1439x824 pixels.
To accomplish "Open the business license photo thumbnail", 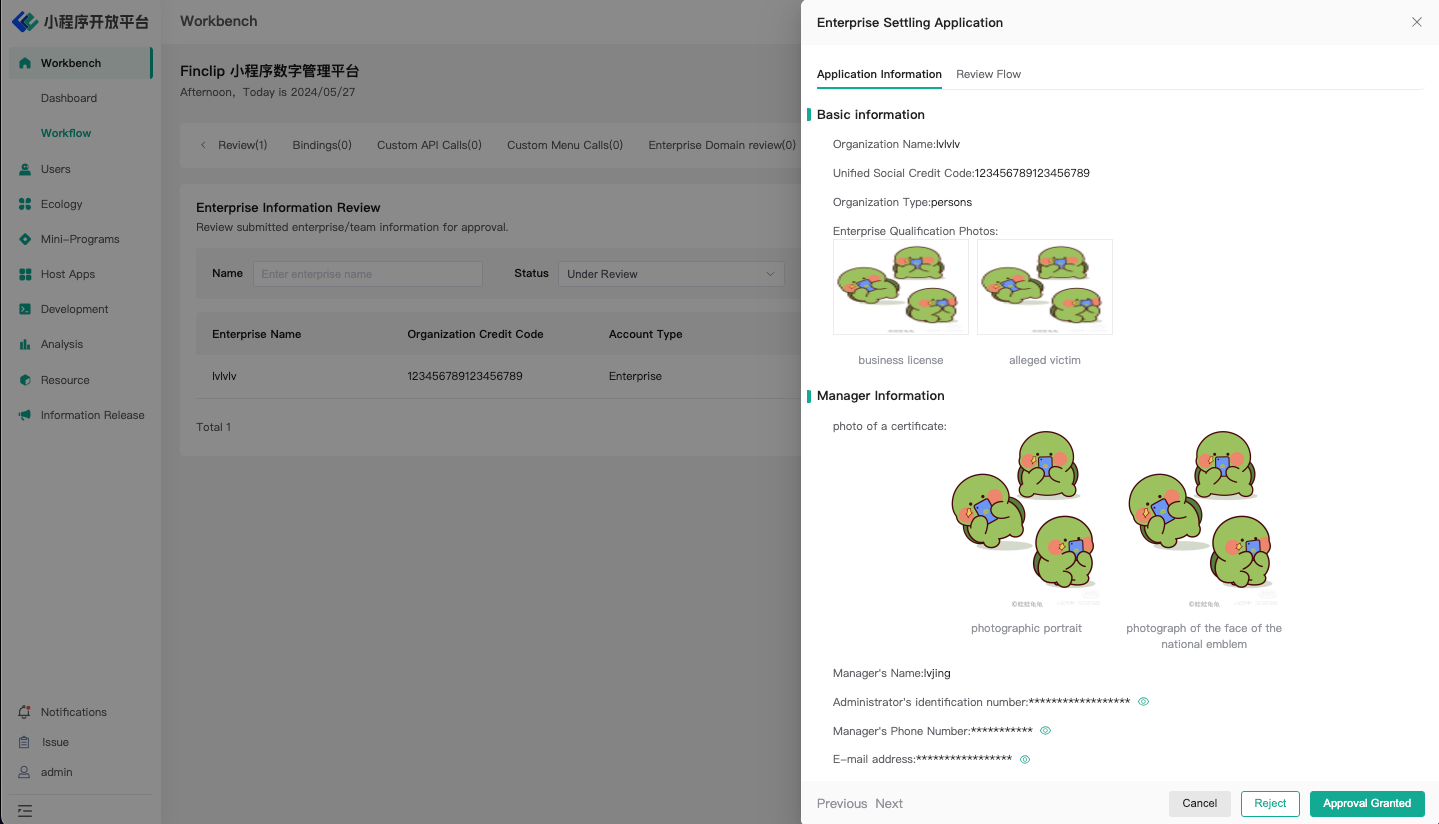I will (x=901, y=287).
